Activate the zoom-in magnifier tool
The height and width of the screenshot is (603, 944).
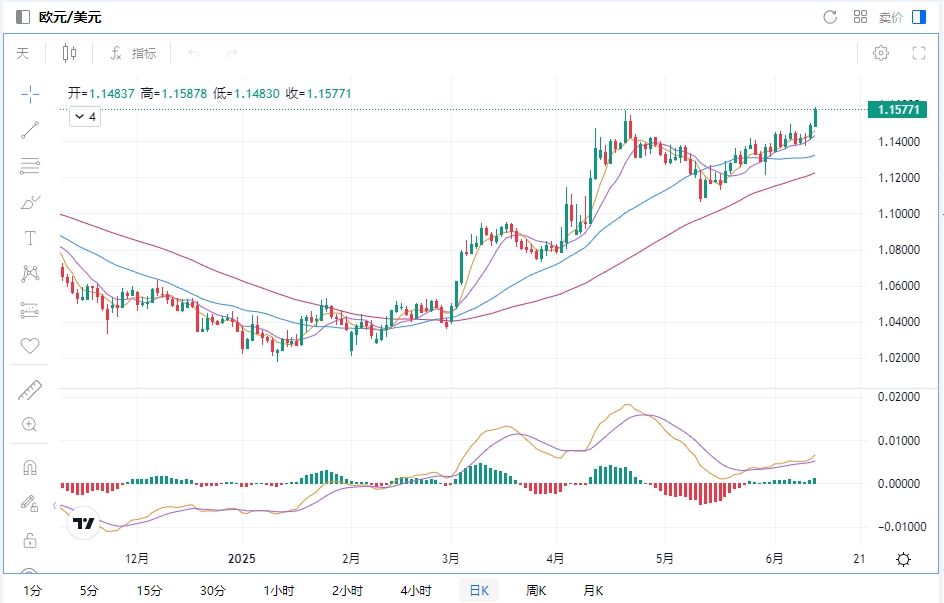pos(30,425)
